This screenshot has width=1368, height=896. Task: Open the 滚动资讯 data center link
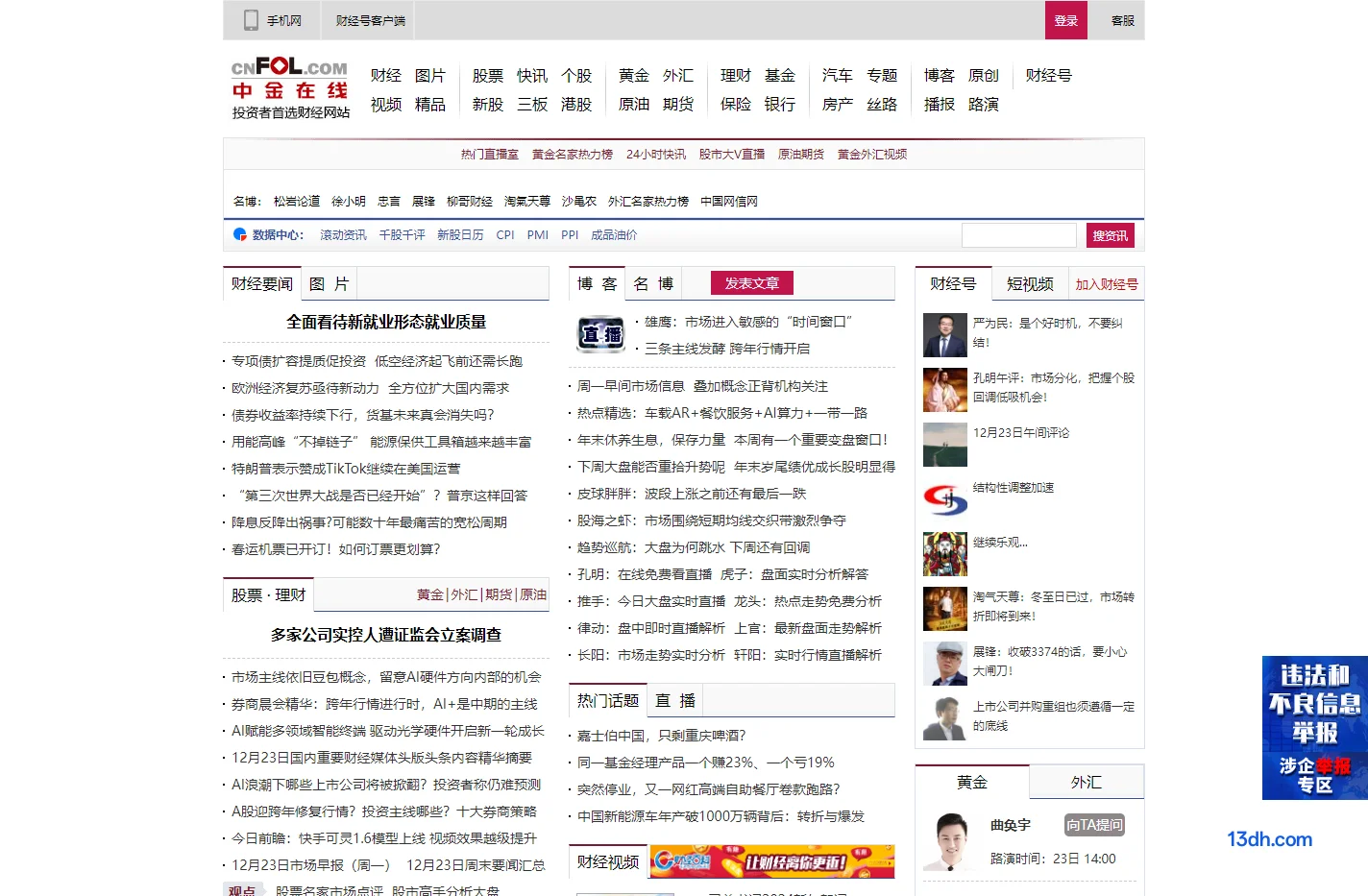pyautogui.click(x=344, y=235)
